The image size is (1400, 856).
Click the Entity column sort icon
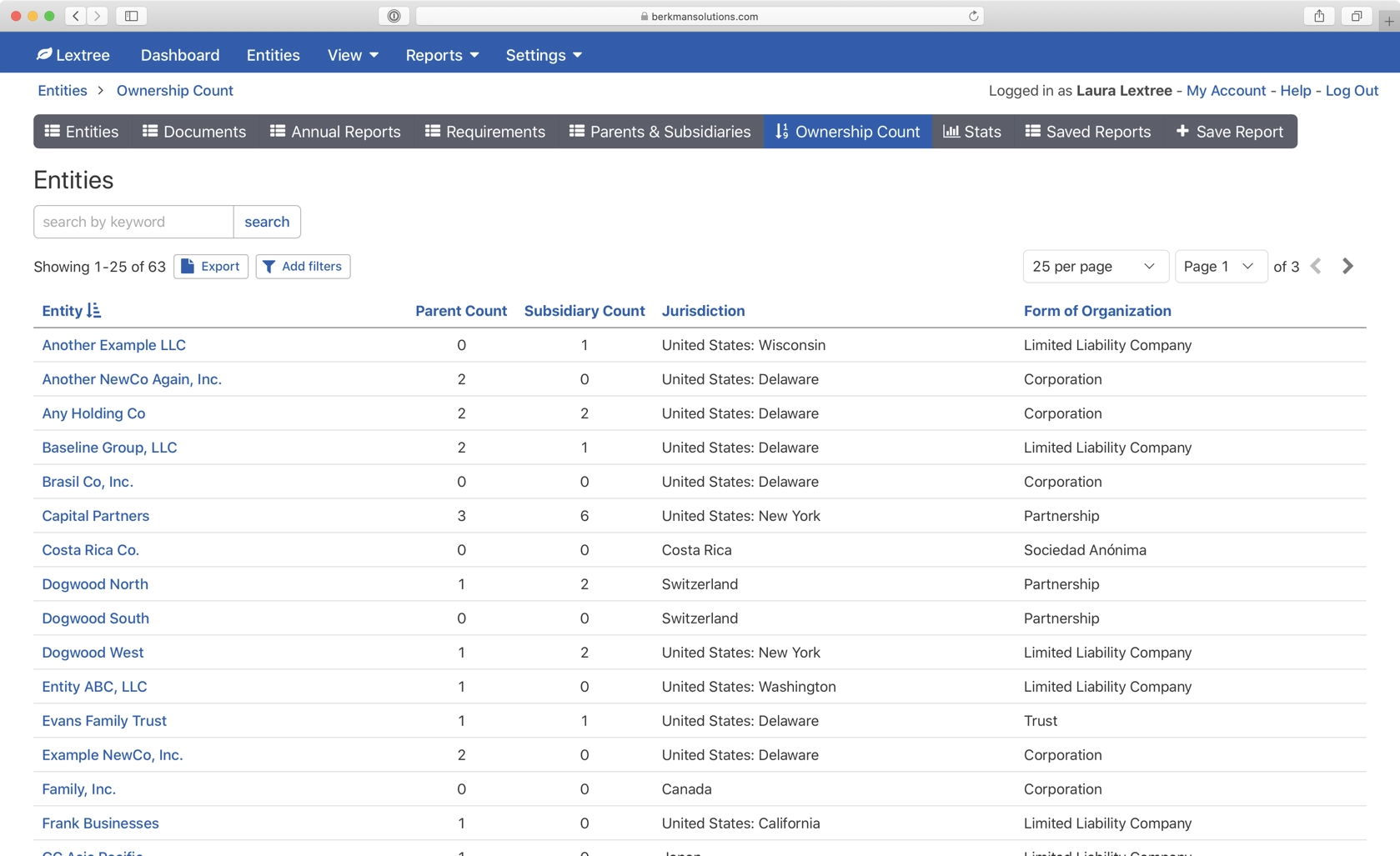click(x=93, y=311)
